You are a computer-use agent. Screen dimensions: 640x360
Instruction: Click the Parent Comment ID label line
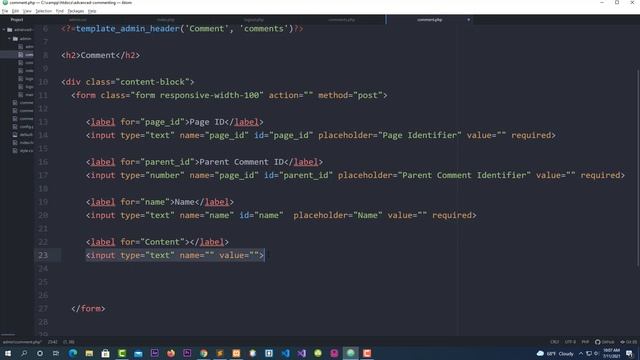click(x=204, y=162)
